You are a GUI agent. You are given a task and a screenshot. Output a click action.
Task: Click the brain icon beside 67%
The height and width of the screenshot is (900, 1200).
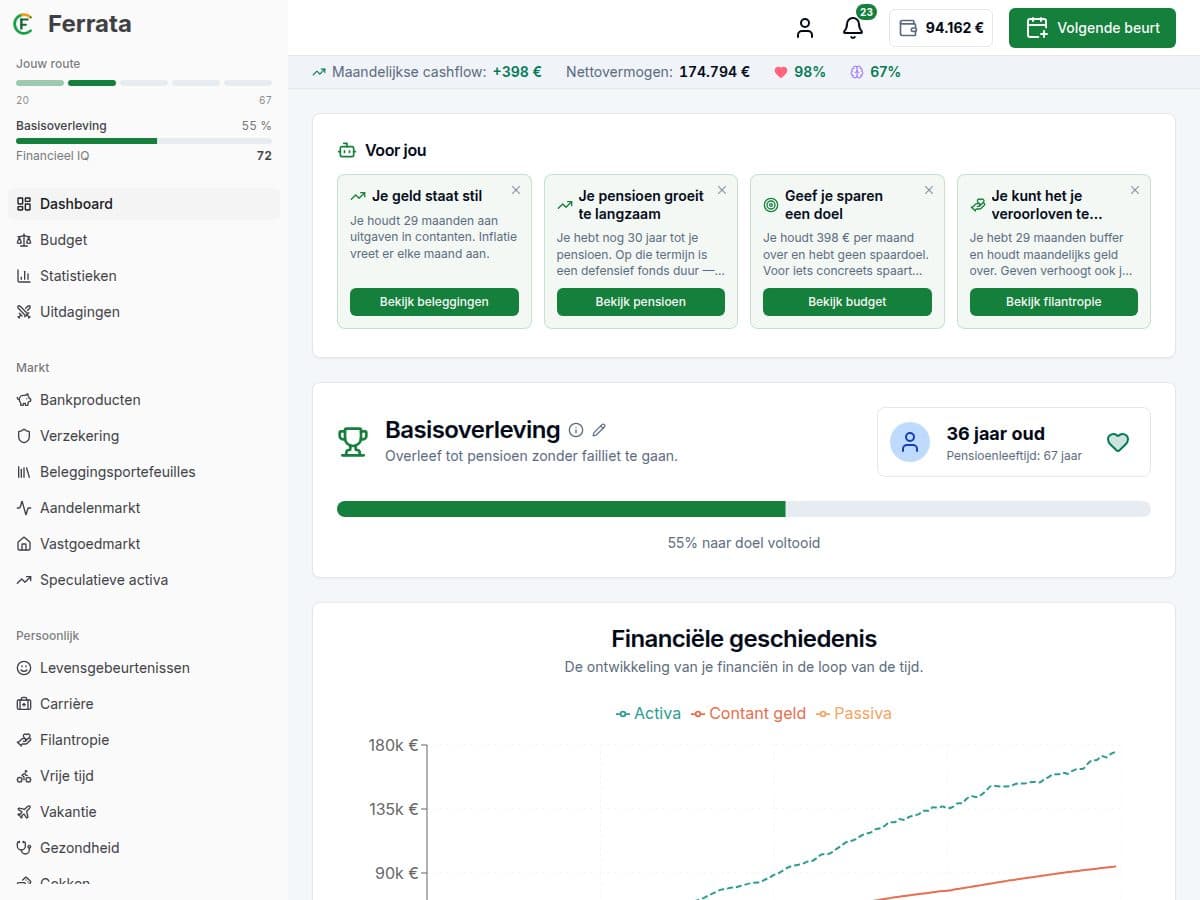pos(857,72)
